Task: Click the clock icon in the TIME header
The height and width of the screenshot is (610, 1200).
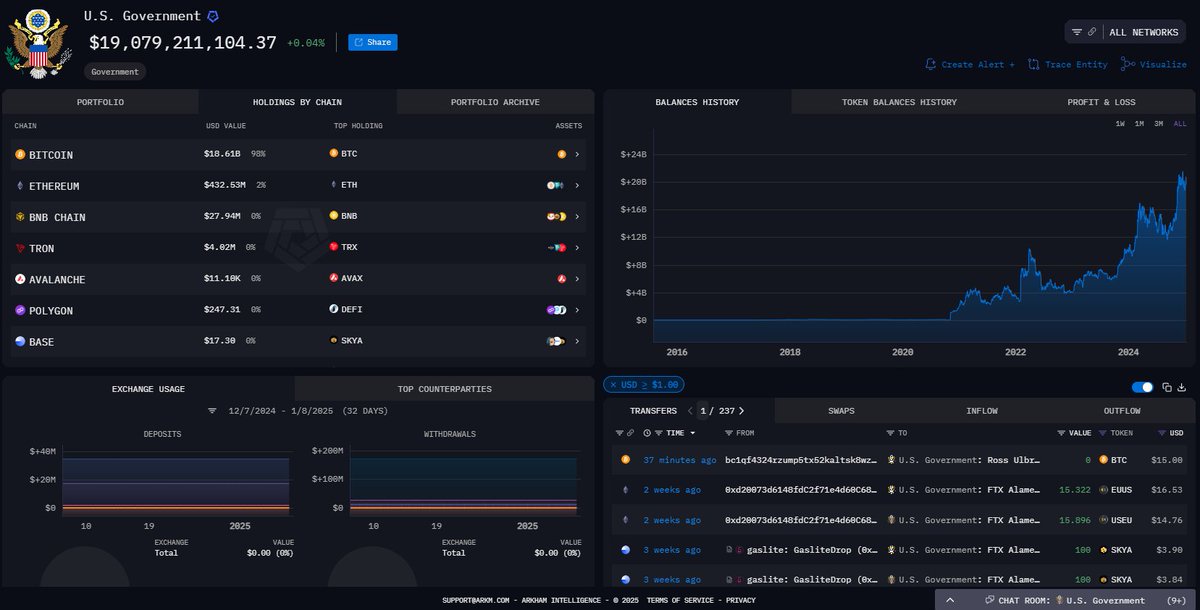Action: tap(648, 433)
